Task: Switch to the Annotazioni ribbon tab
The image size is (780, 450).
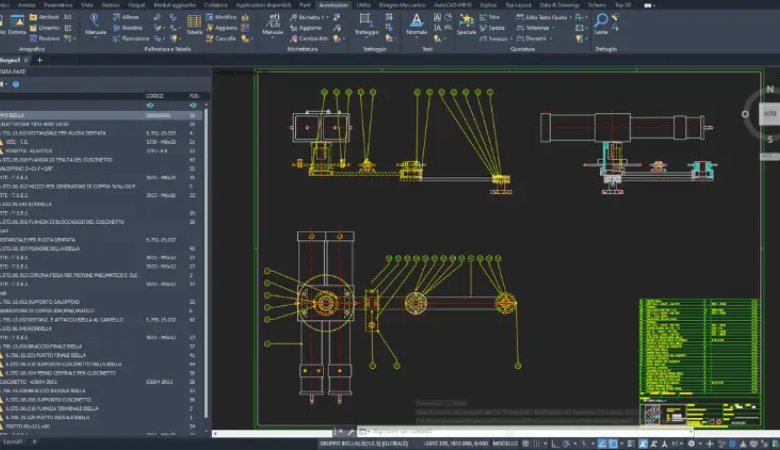Action: (x=333, y=5)
